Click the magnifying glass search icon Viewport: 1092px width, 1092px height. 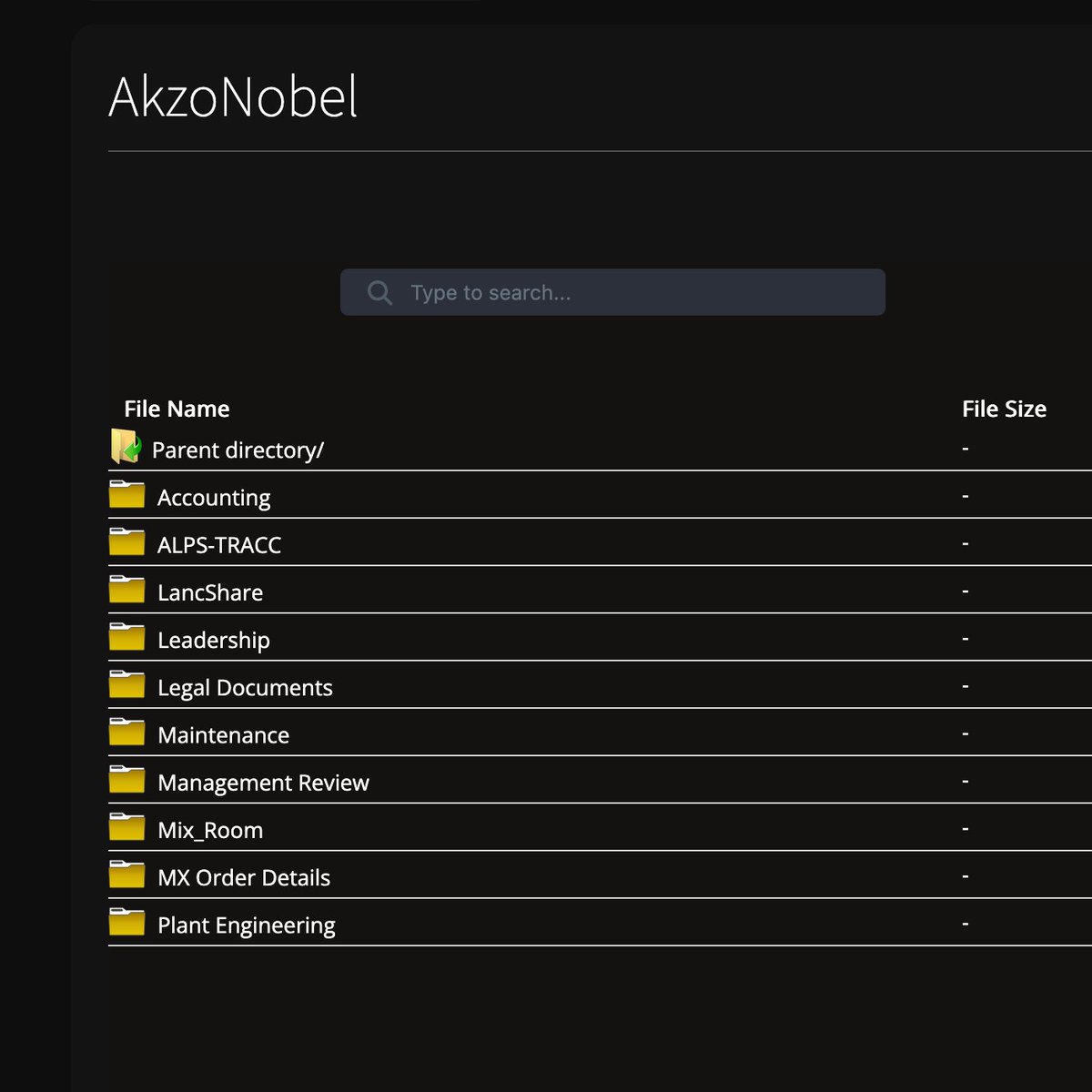pyautogui.click(x=379, y=292)
